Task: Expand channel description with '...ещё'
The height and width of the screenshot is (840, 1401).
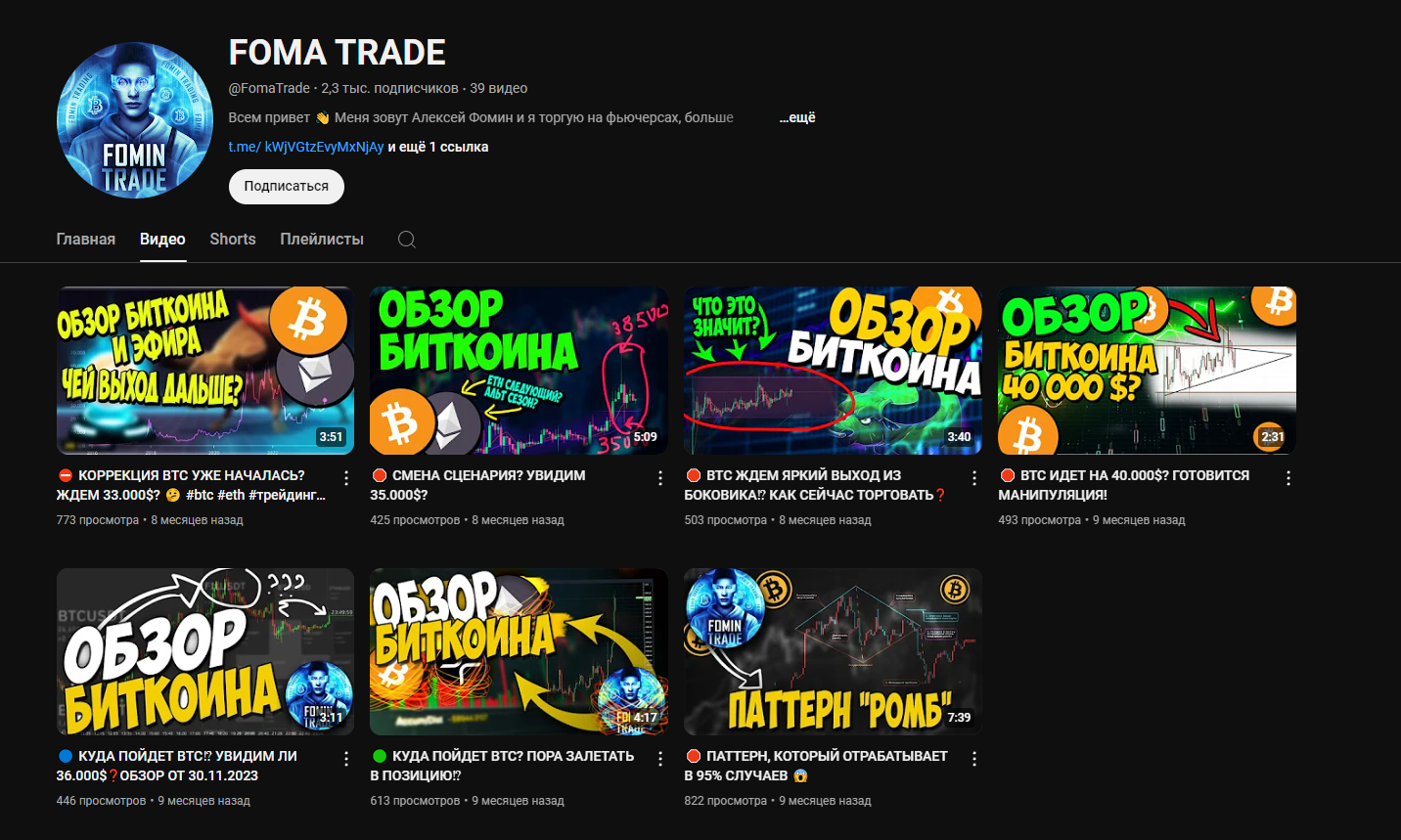Action: [797, 117]
